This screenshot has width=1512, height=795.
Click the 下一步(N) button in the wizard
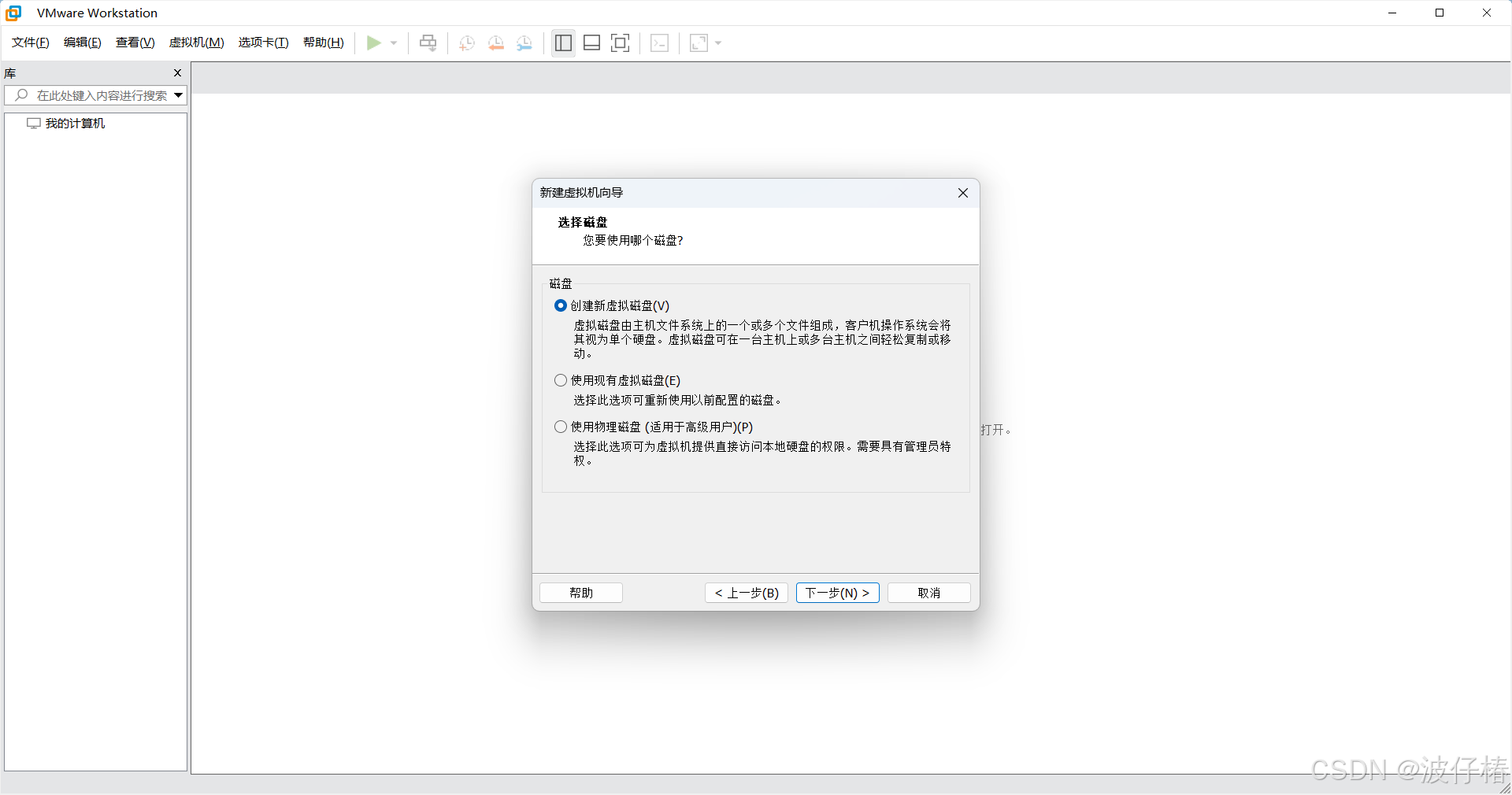[837, 593]
